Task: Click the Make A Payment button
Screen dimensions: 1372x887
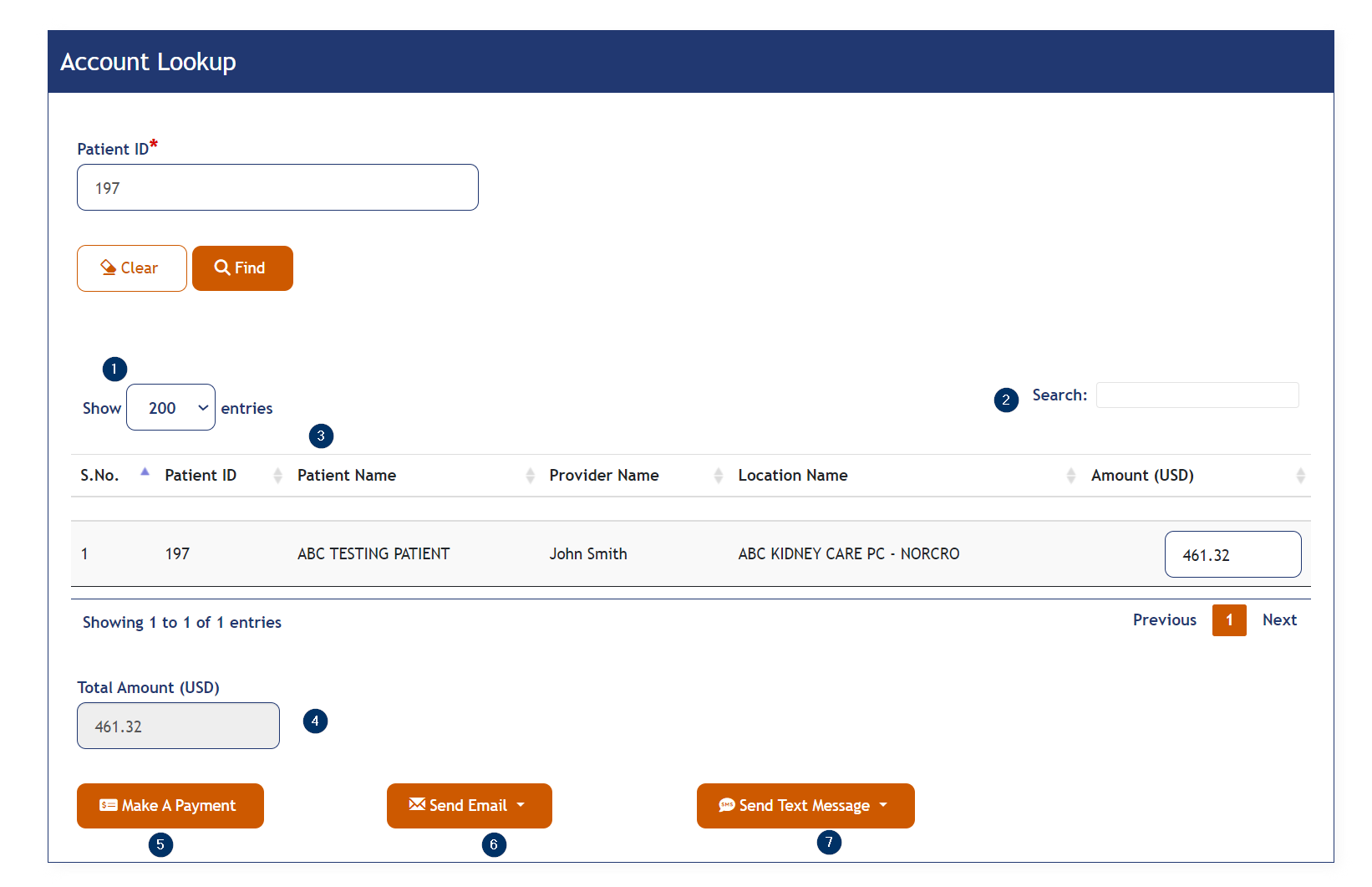Action: pyautogui.click(x=170, y=805)
